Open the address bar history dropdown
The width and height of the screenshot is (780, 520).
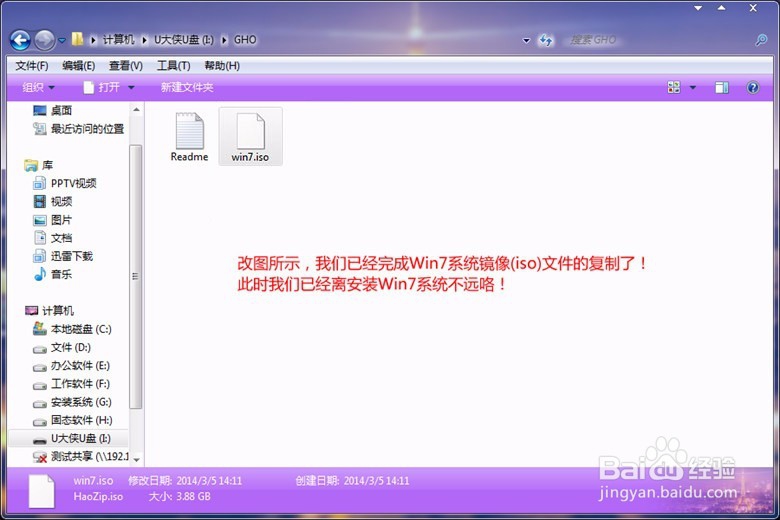526,40
